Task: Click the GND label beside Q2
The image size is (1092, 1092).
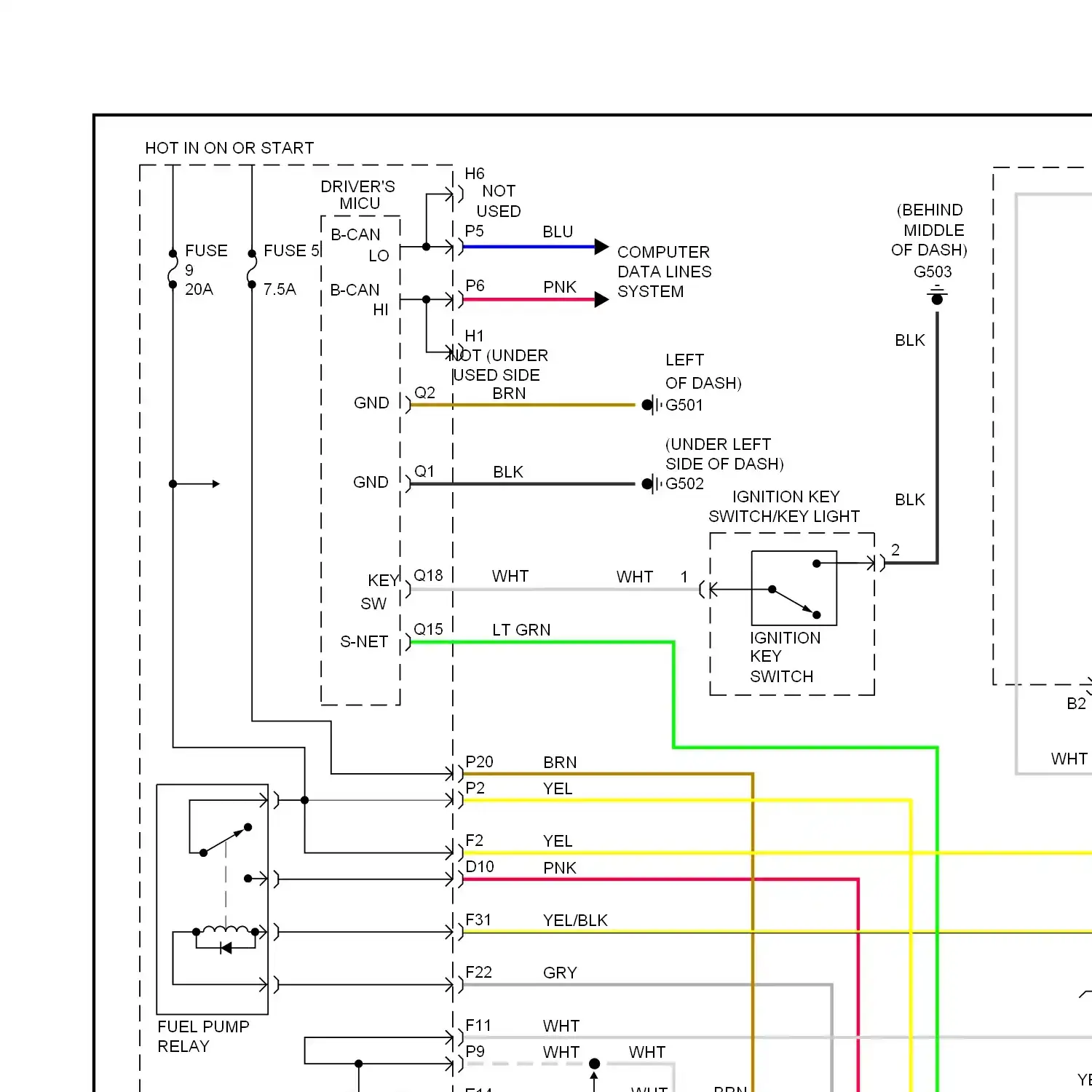Action: point(371,403)
